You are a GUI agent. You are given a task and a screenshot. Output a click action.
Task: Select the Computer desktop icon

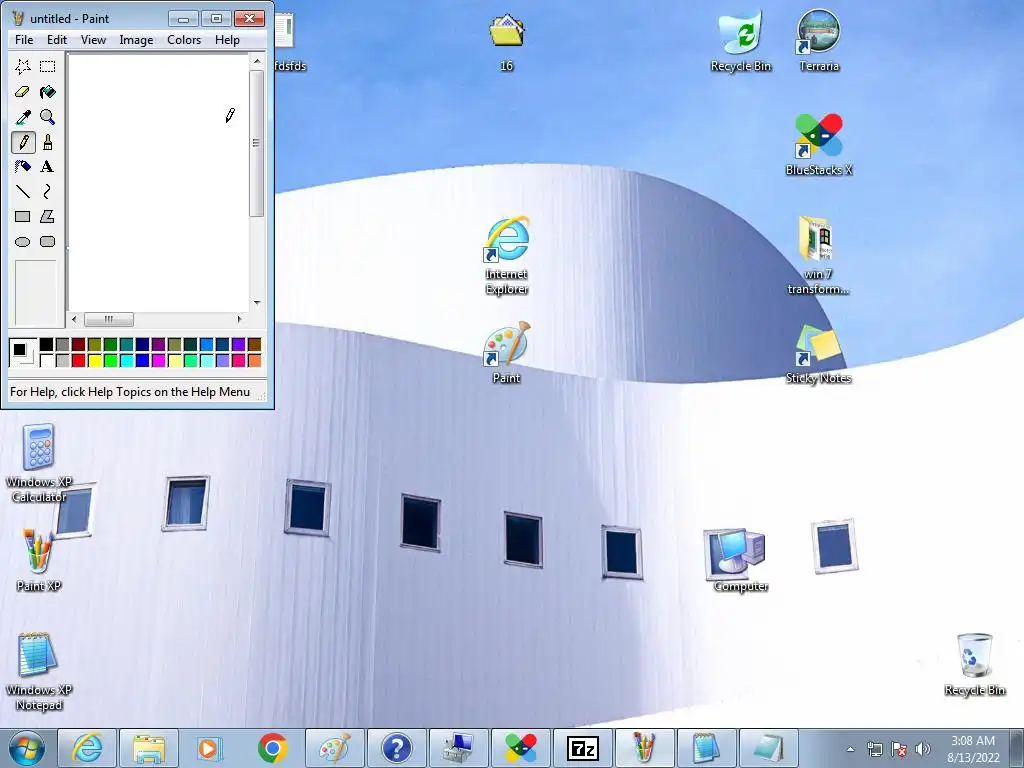740,560
